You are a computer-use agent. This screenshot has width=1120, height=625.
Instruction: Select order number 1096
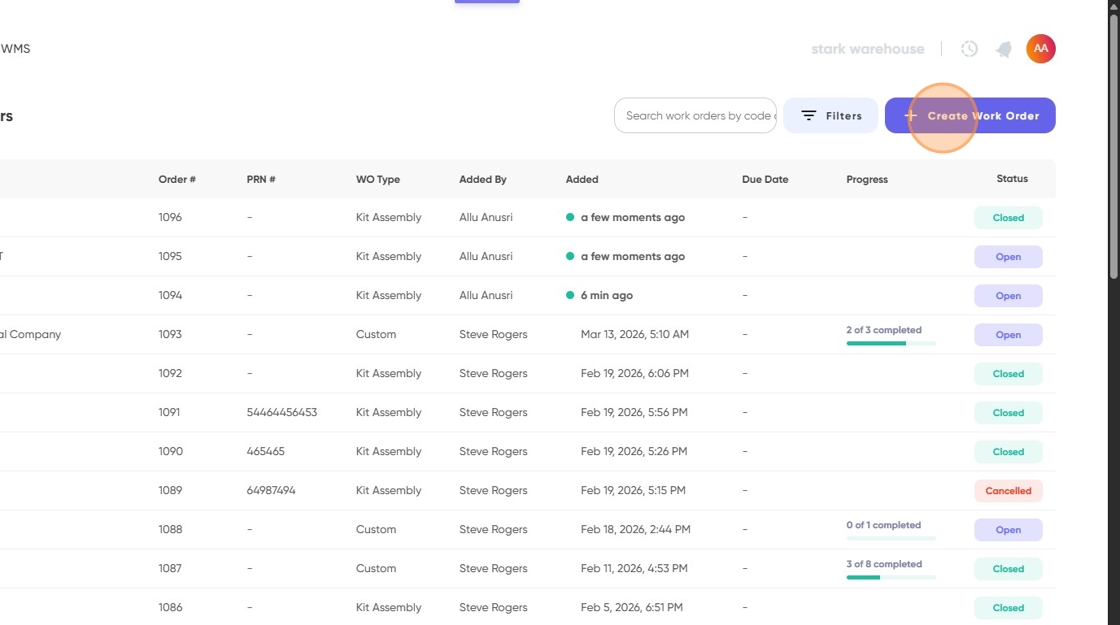click(170, 217)
